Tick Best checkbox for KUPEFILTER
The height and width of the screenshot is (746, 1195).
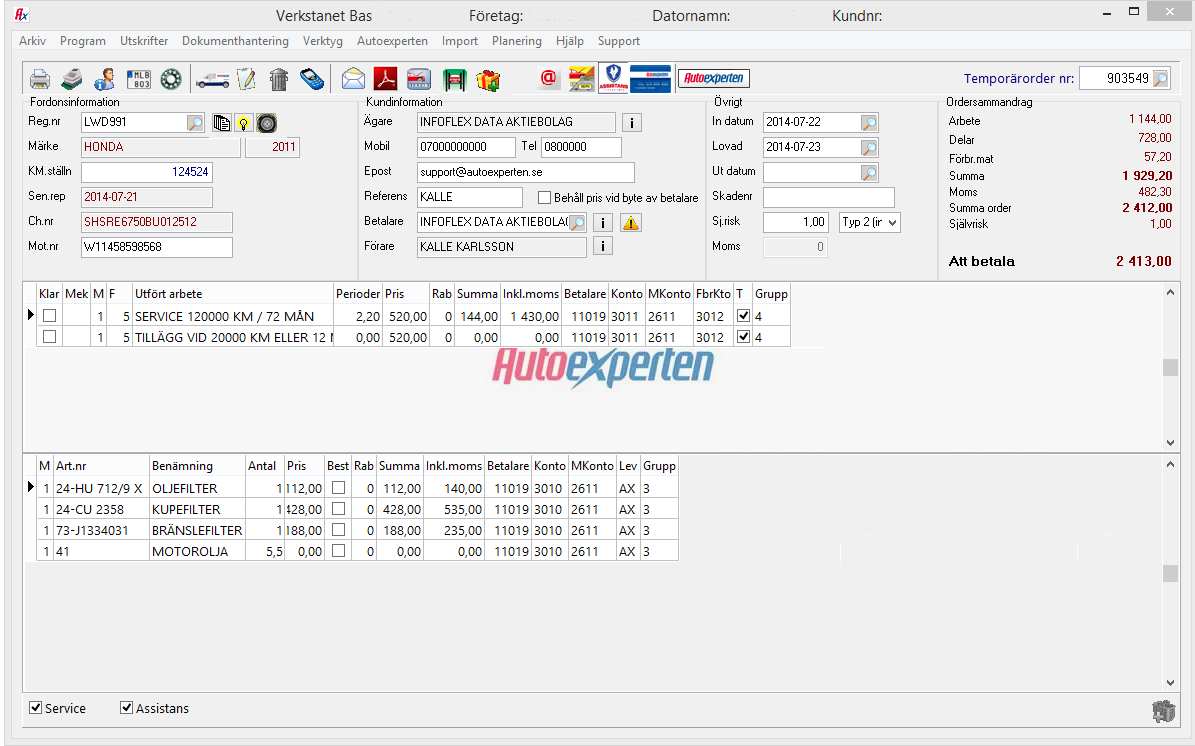(338, 508)
